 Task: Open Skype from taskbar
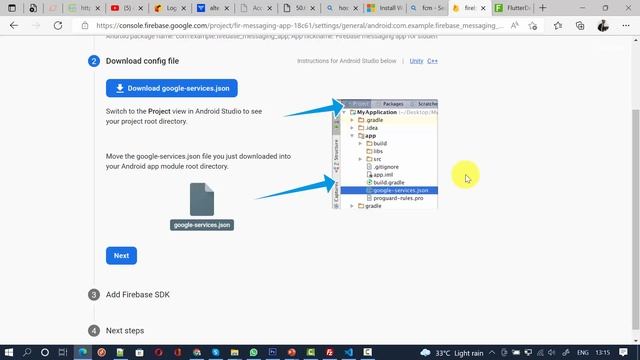[x=216, y=352]
